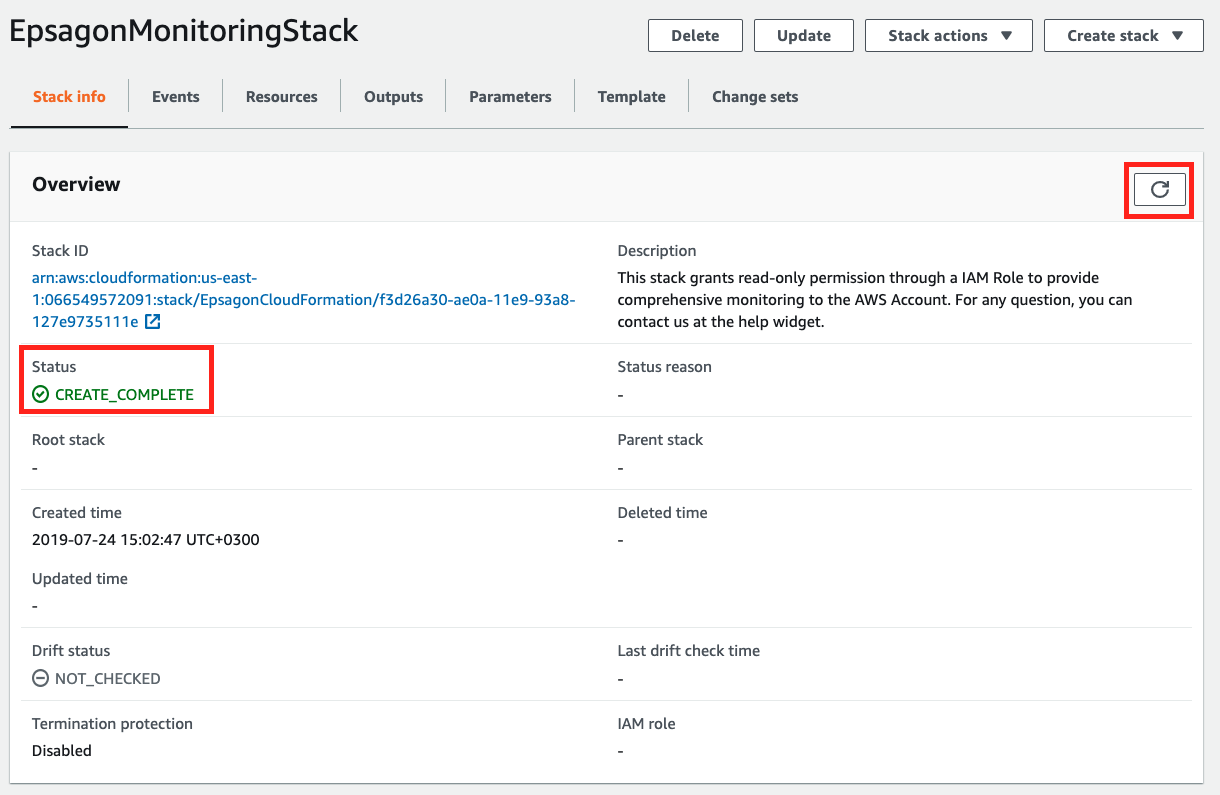Open the Stack ID ARN link

click(303, 299)
